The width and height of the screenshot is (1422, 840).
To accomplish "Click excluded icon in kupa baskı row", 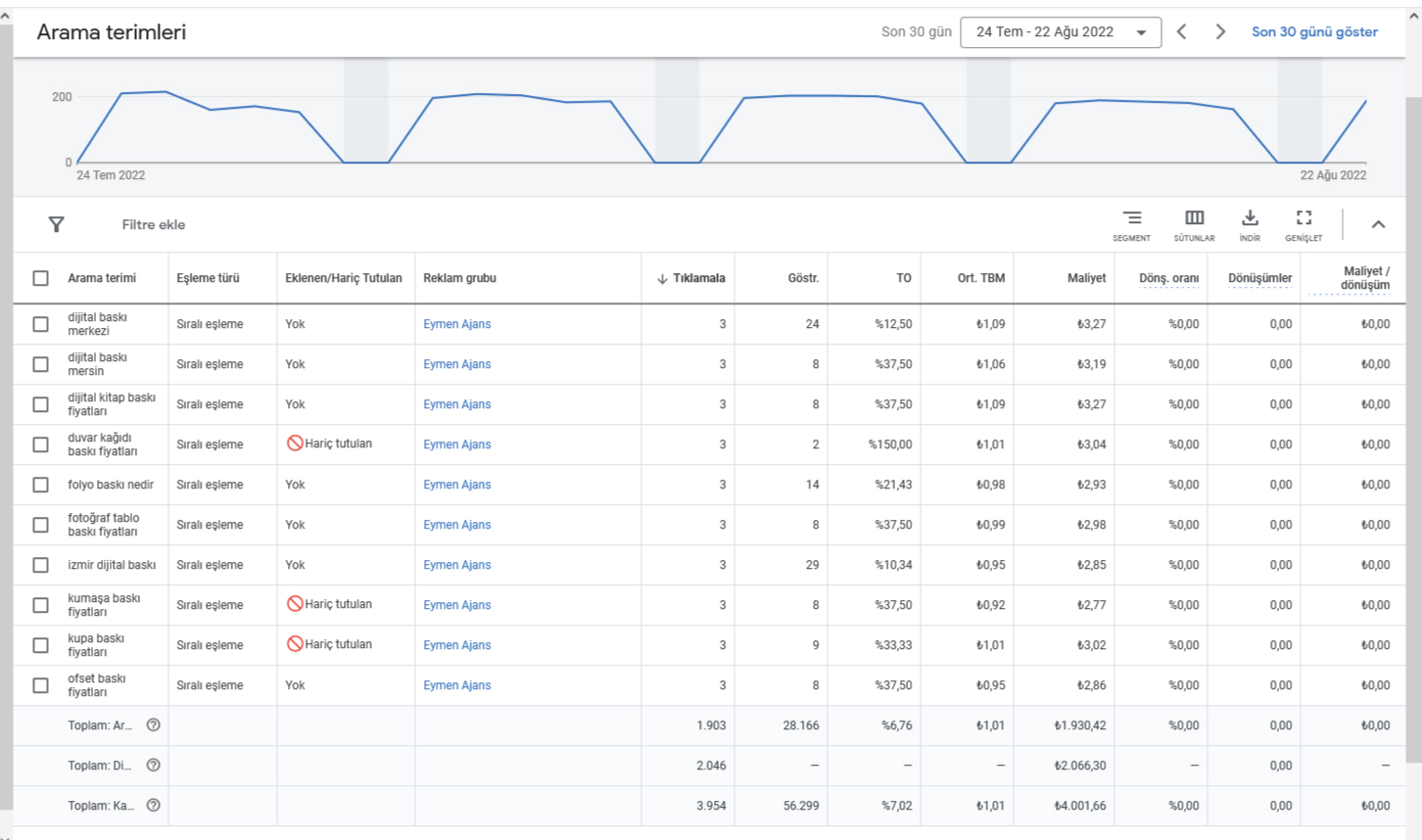I will coord(294,644).
